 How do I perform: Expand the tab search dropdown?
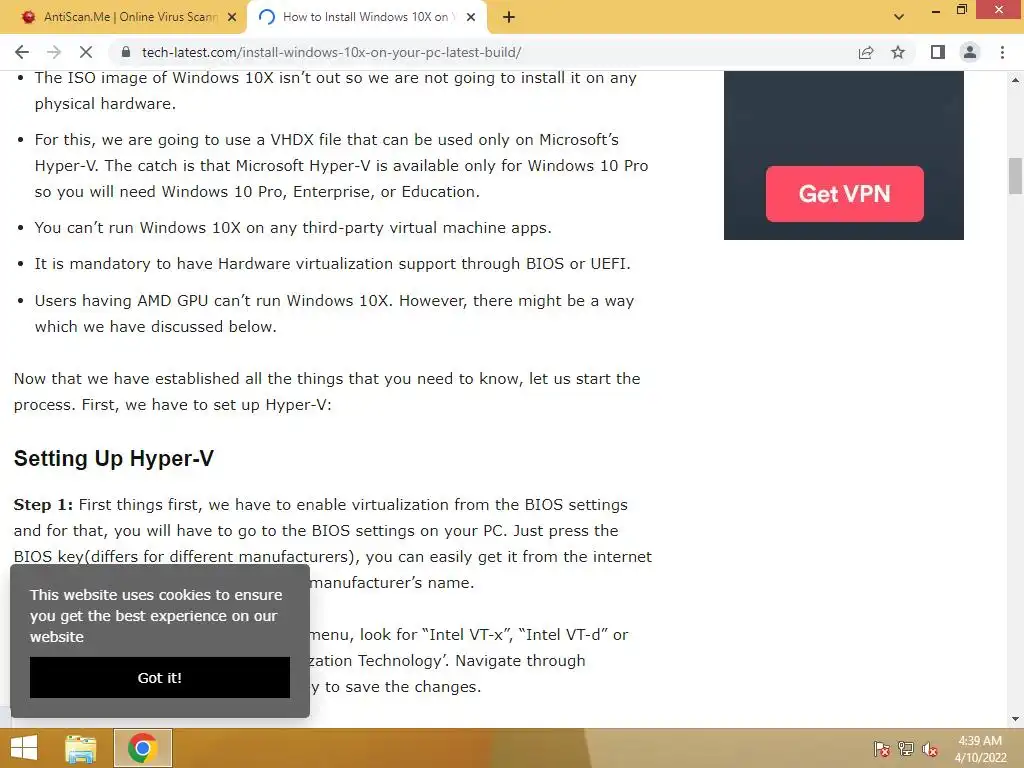pos(899,17)
